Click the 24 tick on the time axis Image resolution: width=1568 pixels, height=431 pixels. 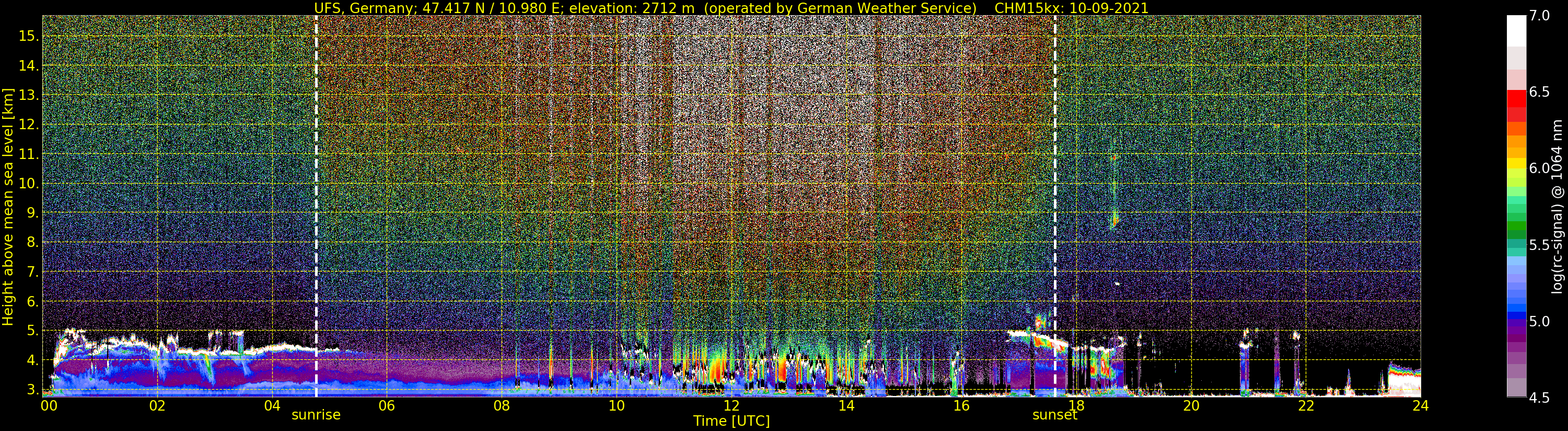[1421, 405]
